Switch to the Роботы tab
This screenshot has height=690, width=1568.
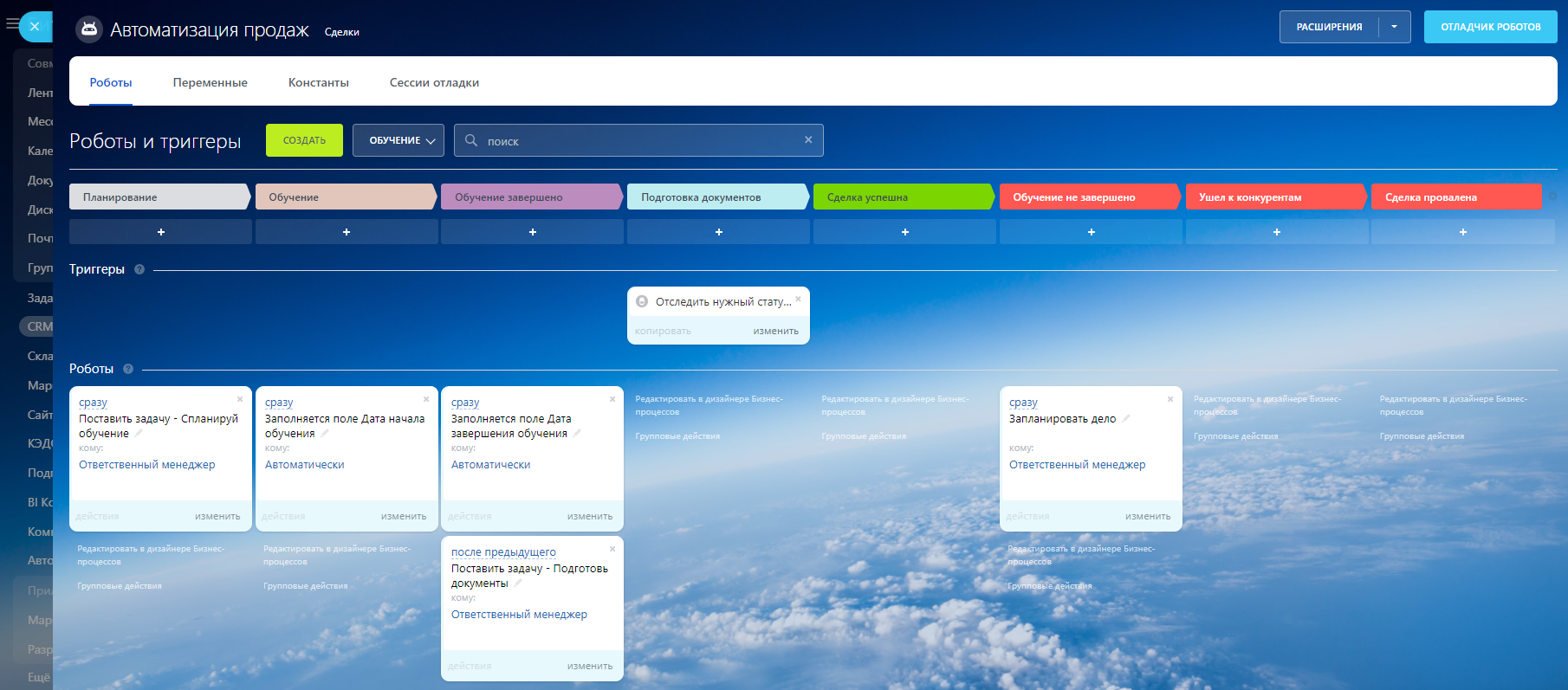(111, 83)
